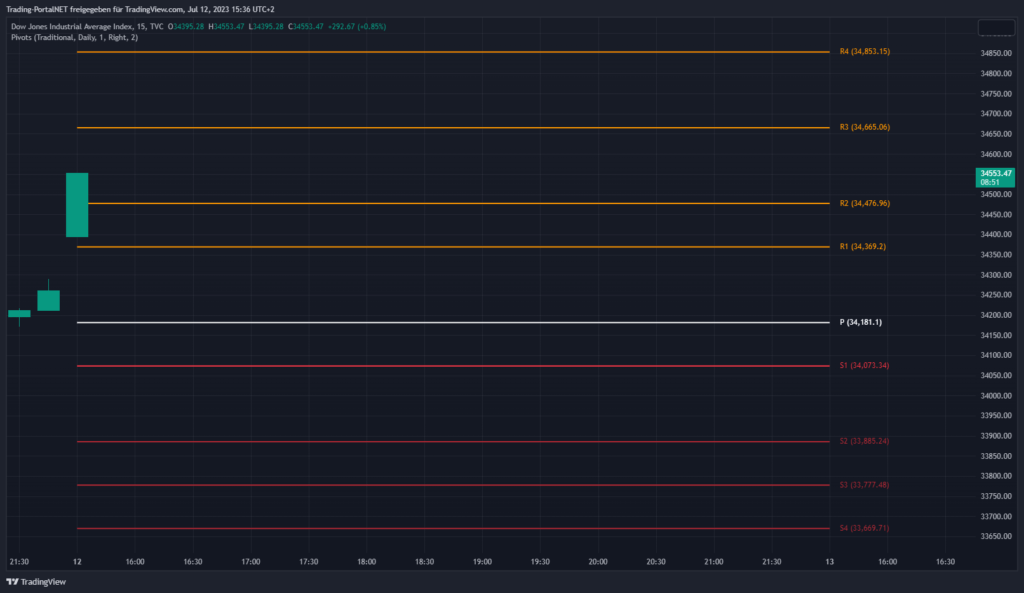This screenshot has width=1024, height=593.
Task: Select the R3 pivot label
Action: point(864,127)
